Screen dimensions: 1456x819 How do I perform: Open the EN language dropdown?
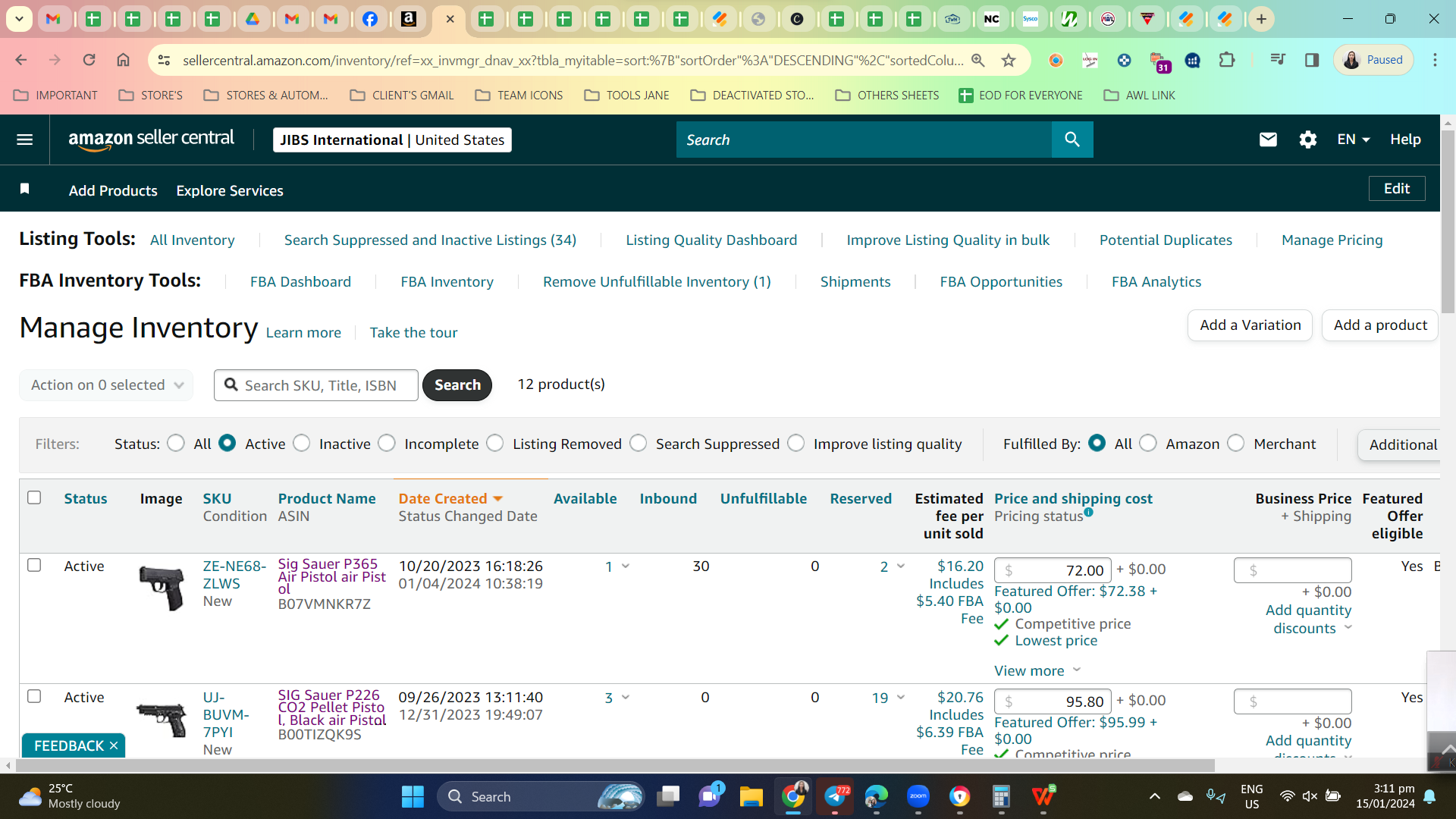click(x=1354, y=140)
